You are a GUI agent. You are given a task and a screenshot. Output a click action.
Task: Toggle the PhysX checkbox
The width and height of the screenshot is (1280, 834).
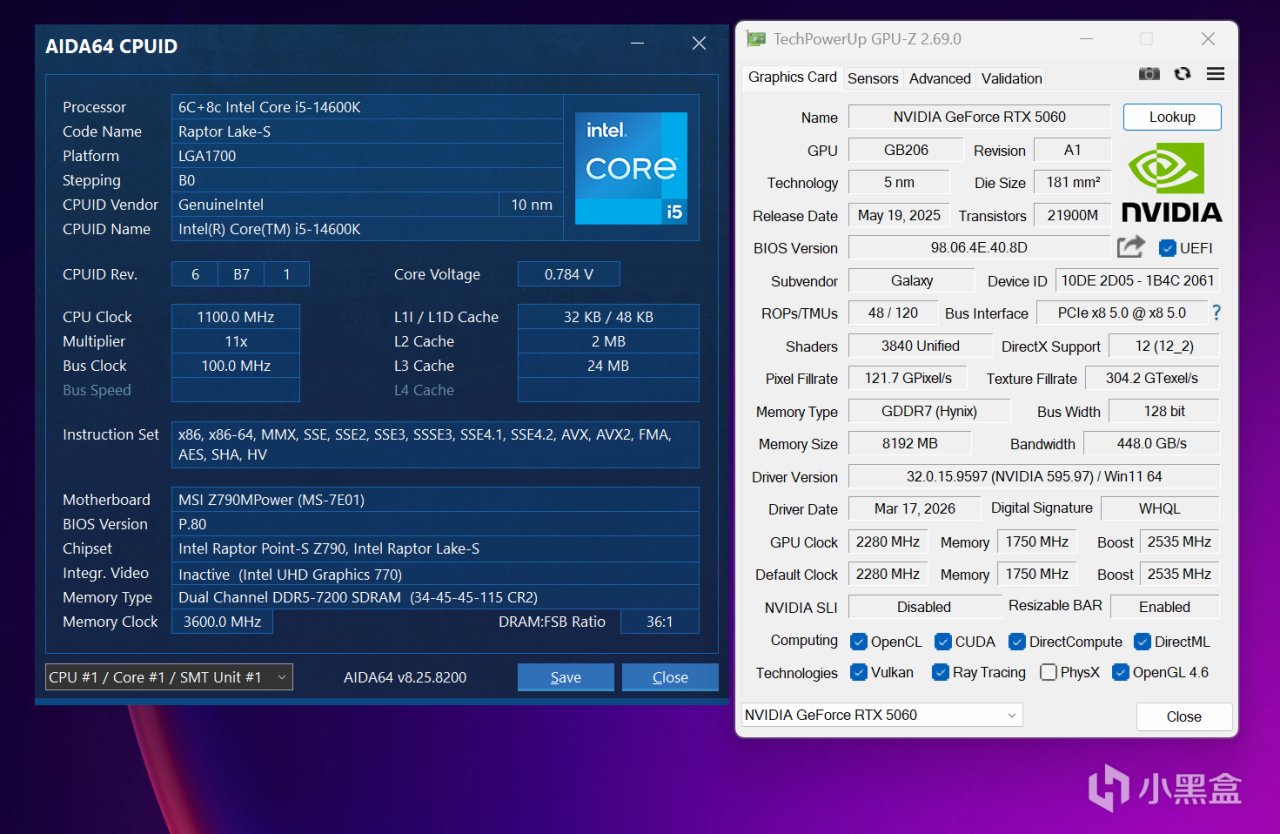(1048, 672)
